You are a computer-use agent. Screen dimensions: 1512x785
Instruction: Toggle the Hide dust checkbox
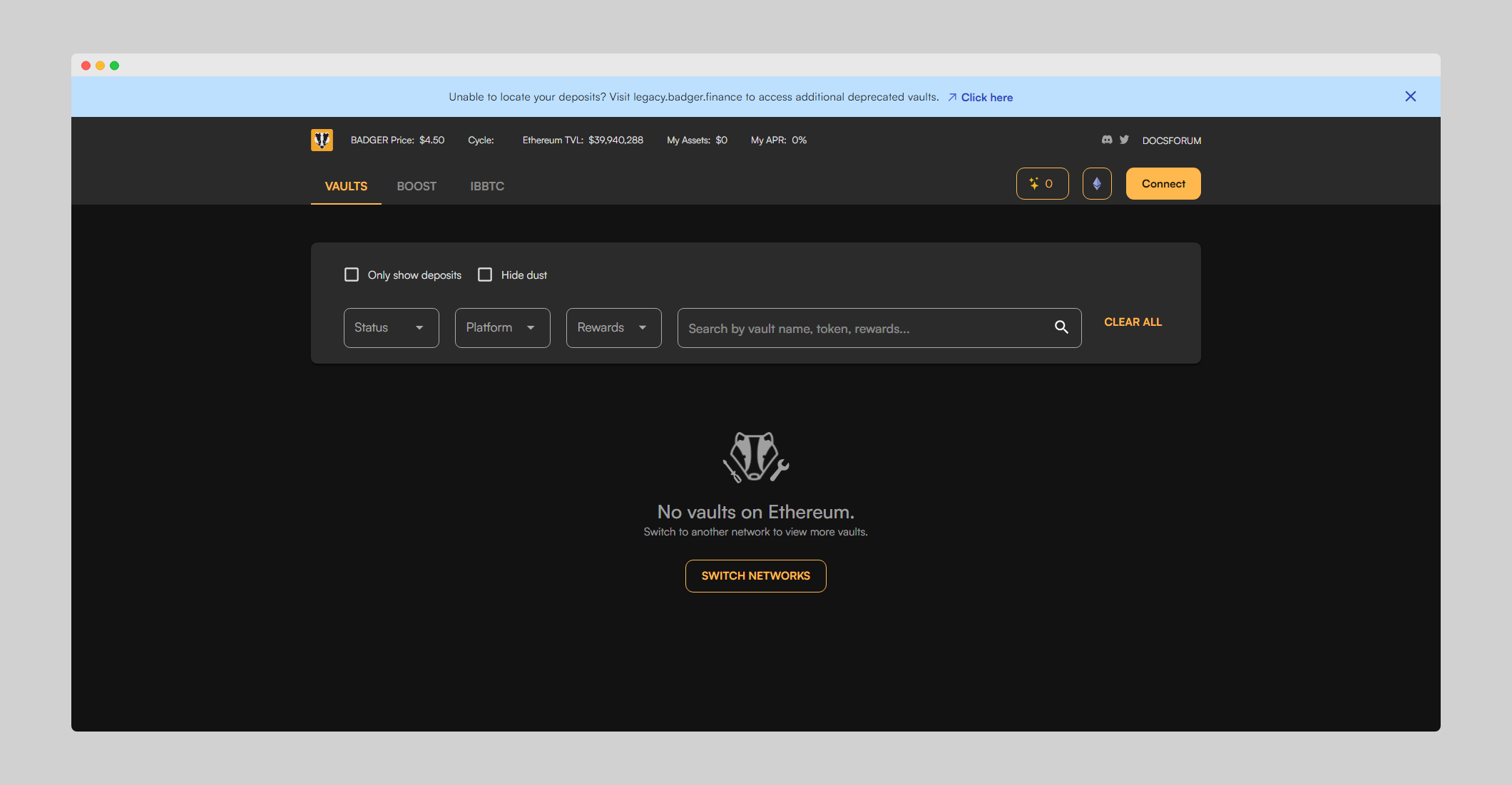pyautogui.click(x=485, y=275)
